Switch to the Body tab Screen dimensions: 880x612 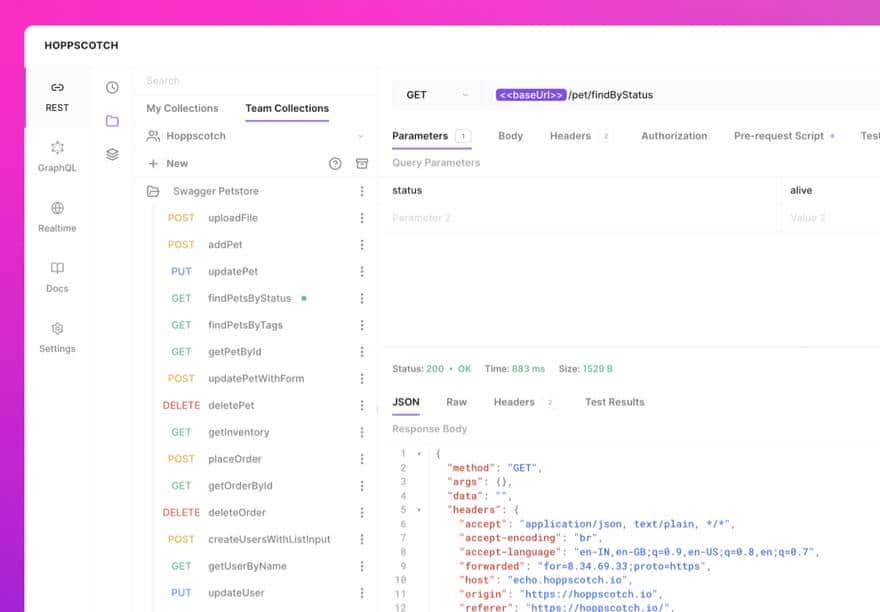(x=511, y=135)
